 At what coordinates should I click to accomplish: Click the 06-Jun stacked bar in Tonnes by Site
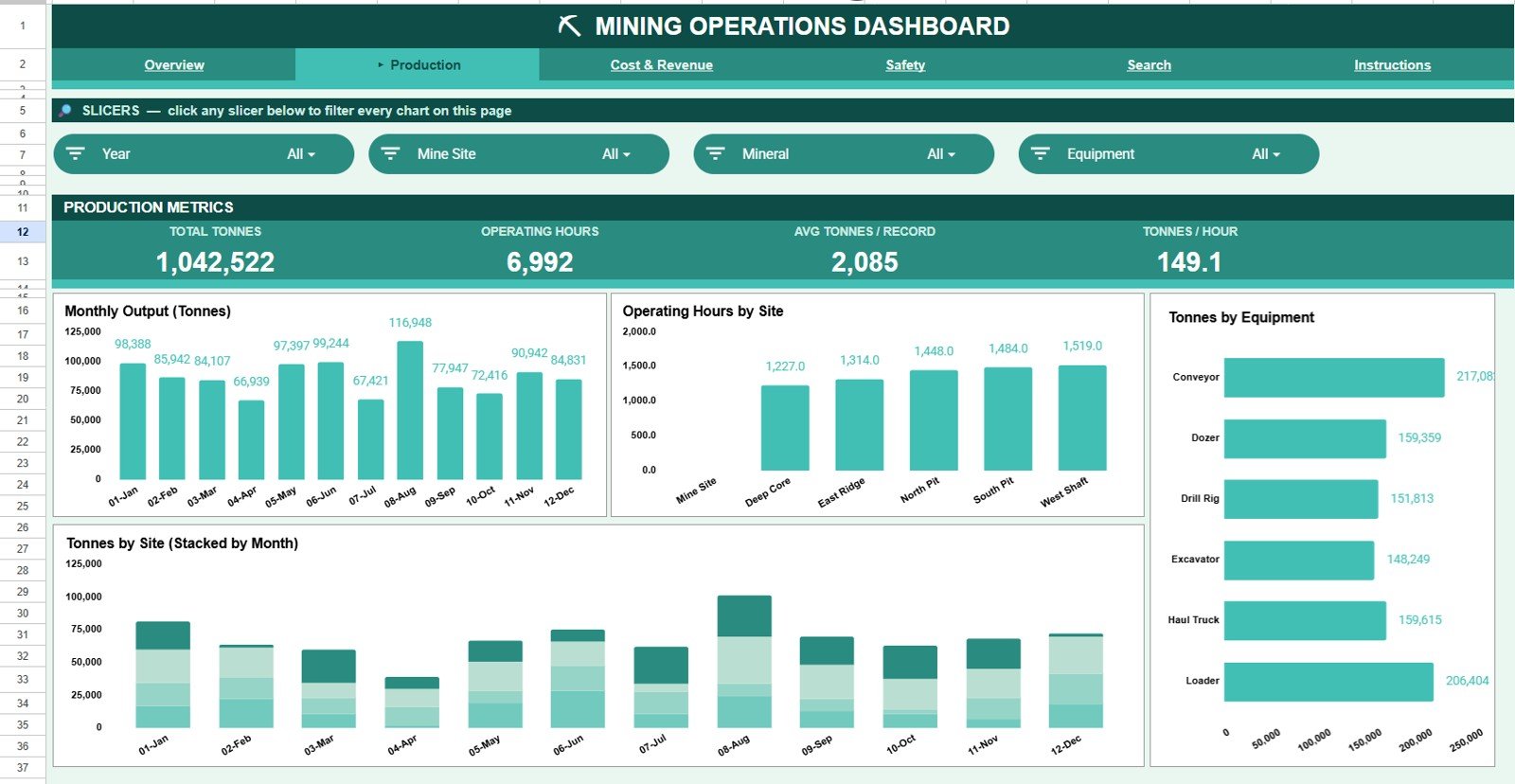click(x=578, y=679)
